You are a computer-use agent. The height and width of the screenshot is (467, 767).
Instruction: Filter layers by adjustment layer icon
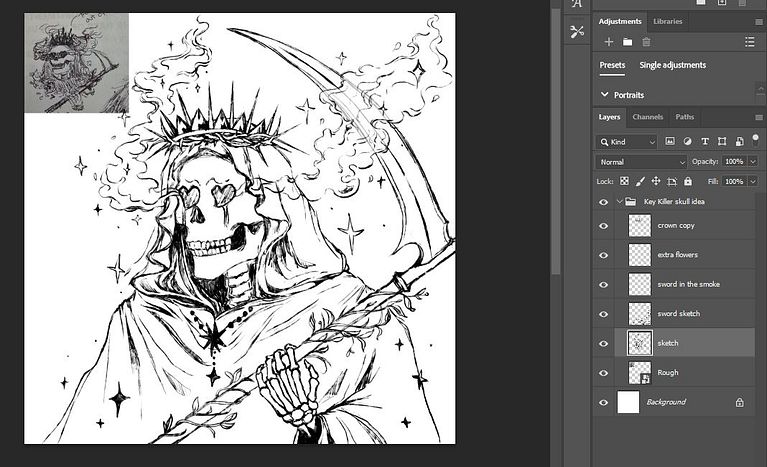click(x=688, y=142)
